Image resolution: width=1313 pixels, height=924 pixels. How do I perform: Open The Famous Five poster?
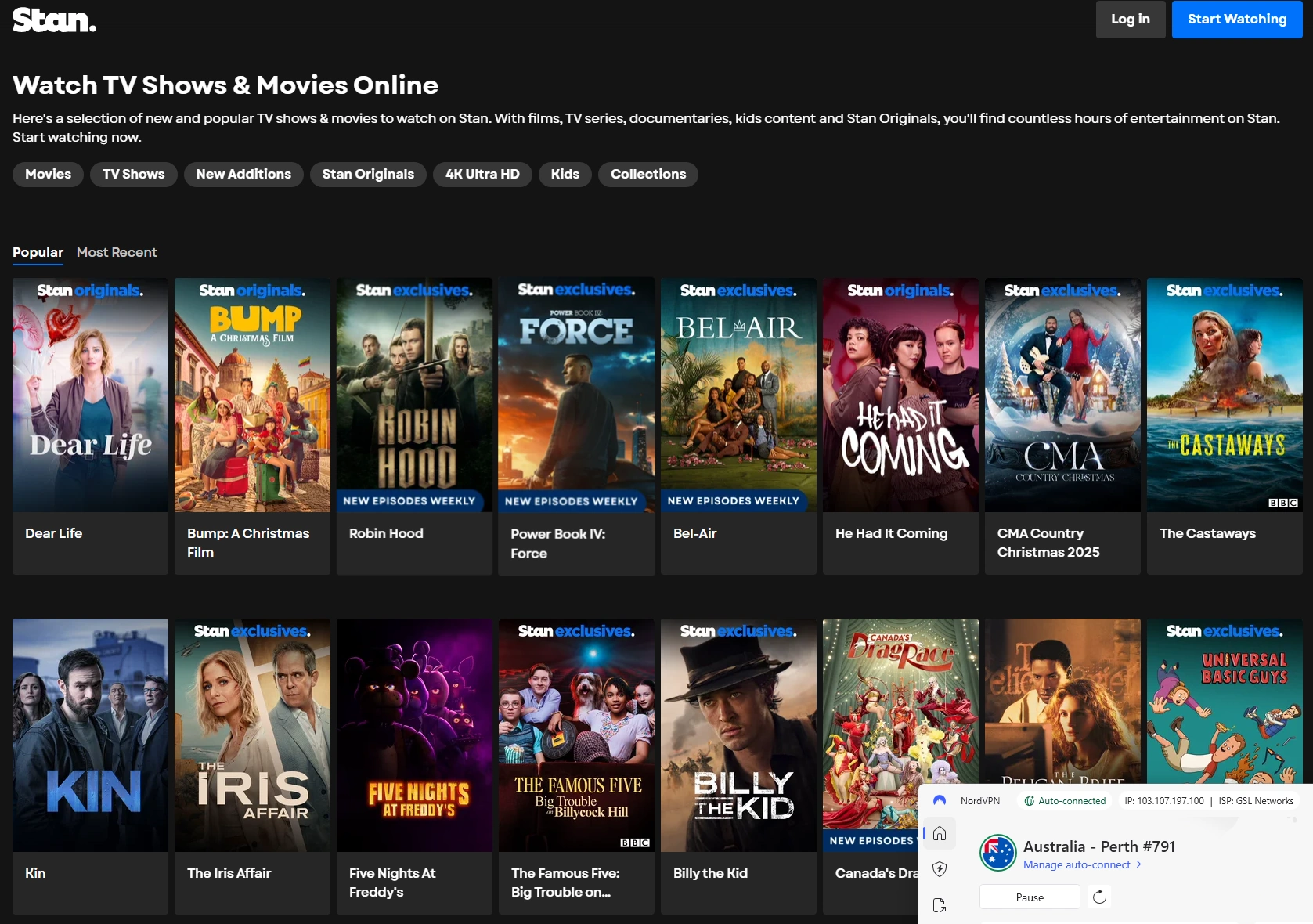coord(576,735)
